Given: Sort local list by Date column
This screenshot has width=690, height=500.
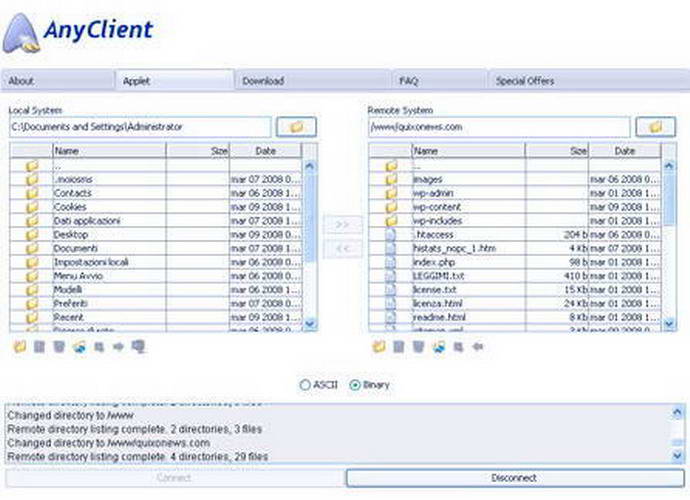Looking at the screenshot, I should pos(265,151).
